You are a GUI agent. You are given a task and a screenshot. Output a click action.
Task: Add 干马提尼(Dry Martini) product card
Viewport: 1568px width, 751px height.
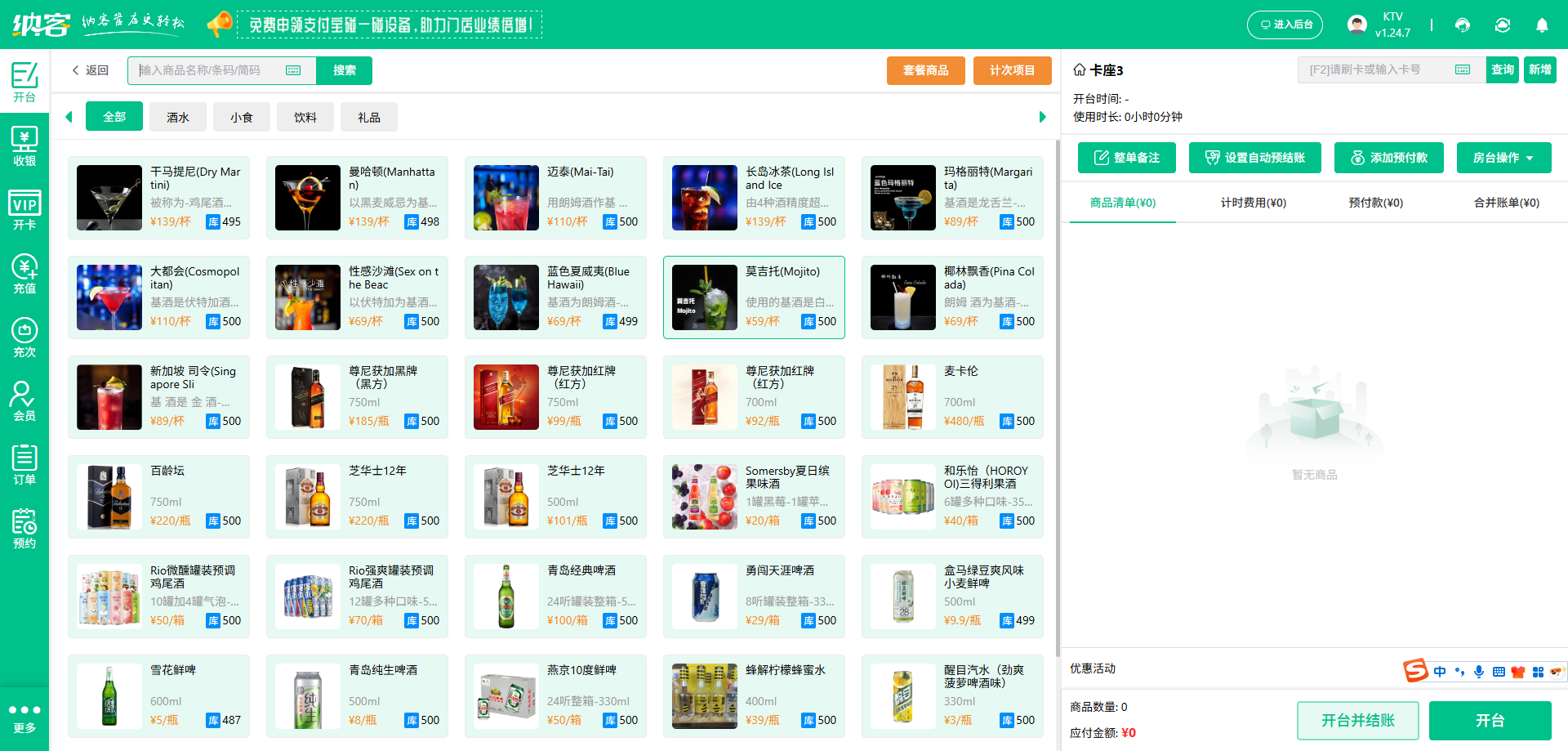pyautogui.click(x=158, y=198)
